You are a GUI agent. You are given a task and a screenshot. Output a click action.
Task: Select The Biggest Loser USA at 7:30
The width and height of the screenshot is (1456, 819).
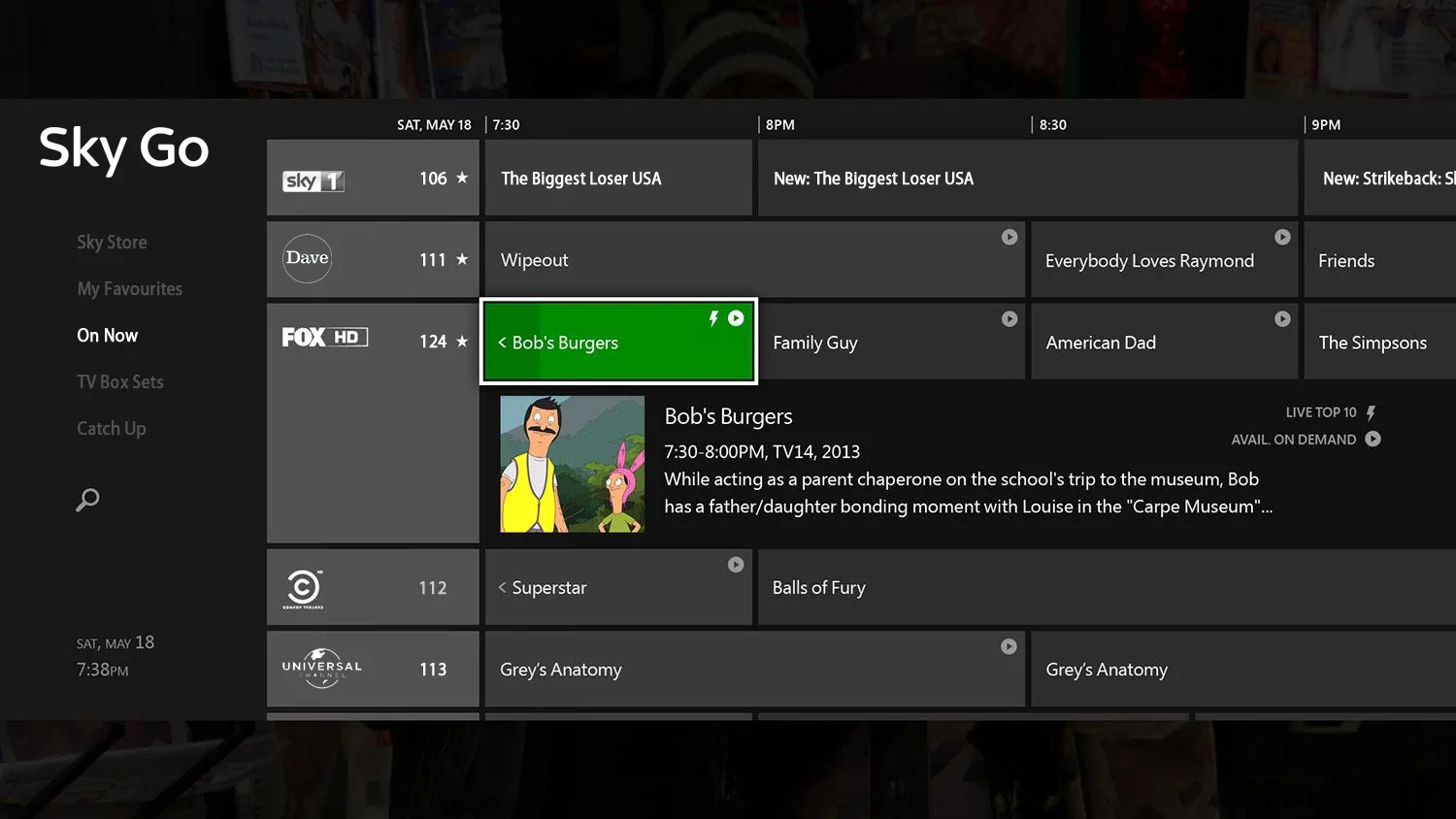(618, 178)
